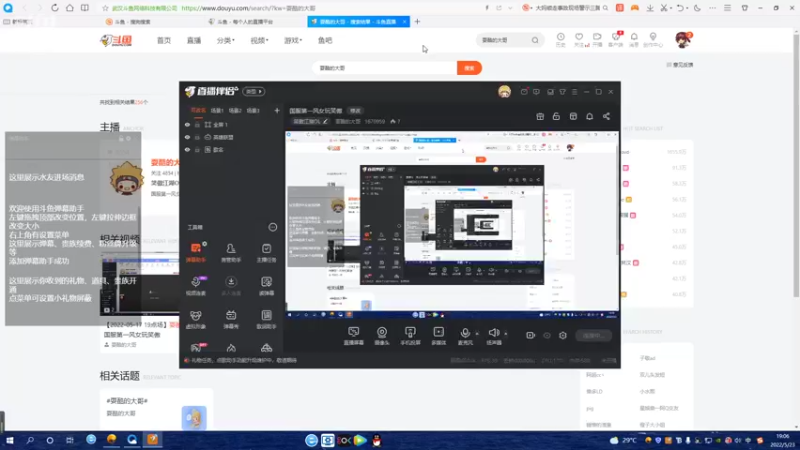The image size is (800, 450).
Task: Add 摄像头 camera source
Action: coord(382,336)
